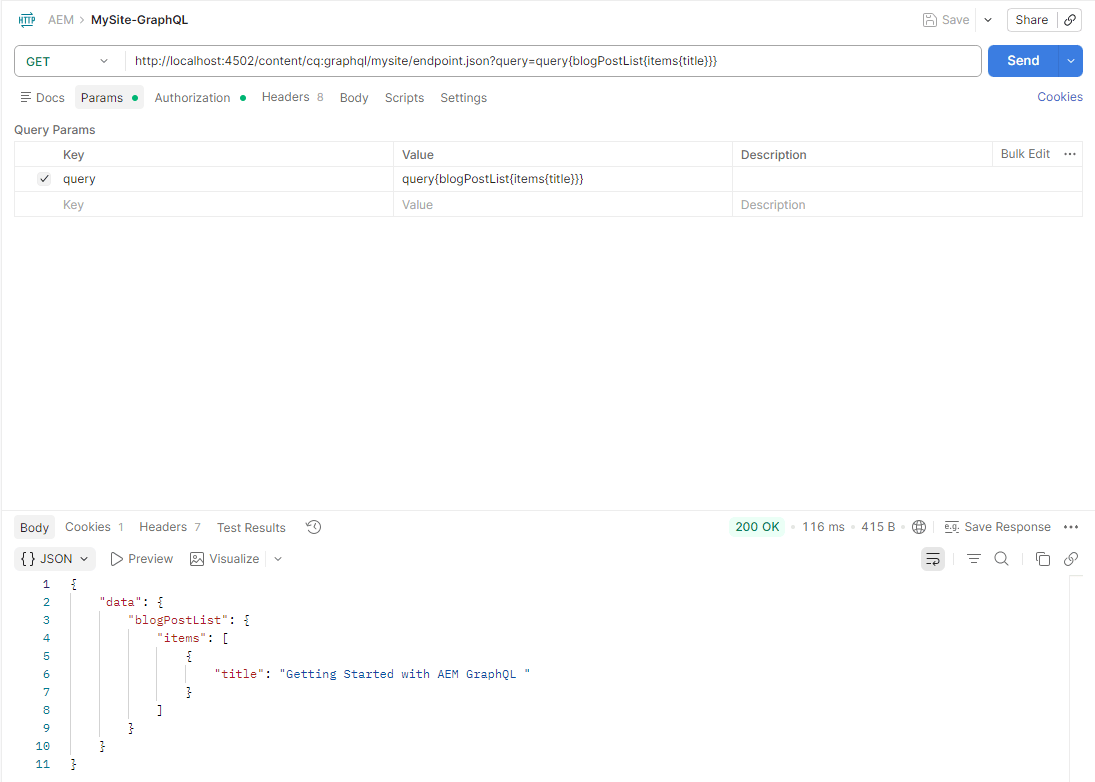Click the Query Params heading
The image size is (1095, 782).
(x=54, y=130)
